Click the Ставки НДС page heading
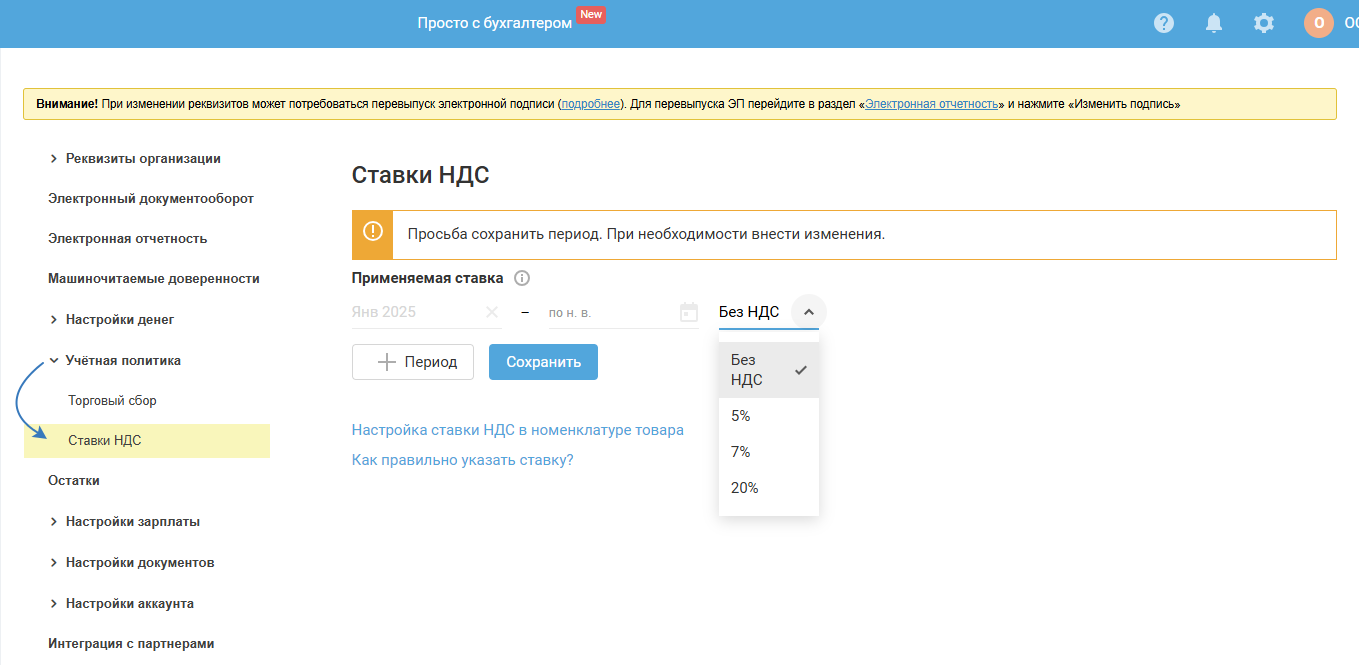 click(x=421, y=176)
